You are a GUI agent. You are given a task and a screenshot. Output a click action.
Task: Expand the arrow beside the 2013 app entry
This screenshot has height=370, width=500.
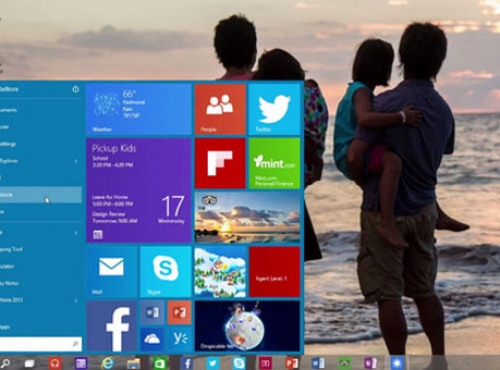click(76, 300)
